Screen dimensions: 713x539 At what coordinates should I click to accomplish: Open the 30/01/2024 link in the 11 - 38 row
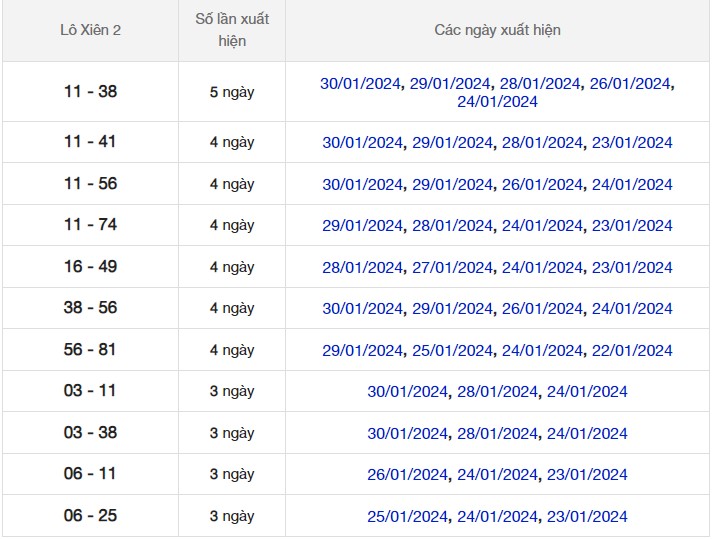click(362, 84)
